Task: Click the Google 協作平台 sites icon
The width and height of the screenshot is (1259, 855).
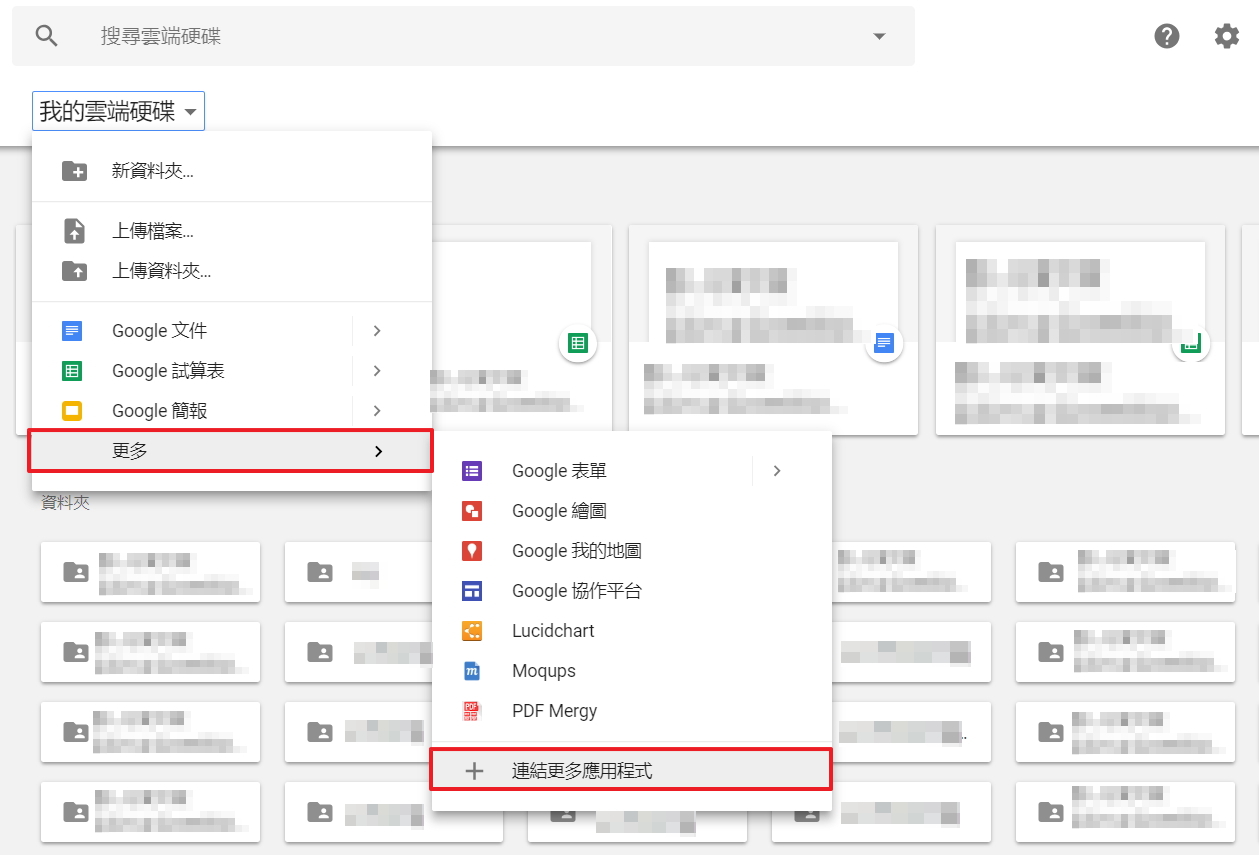Action: point(472,591)
